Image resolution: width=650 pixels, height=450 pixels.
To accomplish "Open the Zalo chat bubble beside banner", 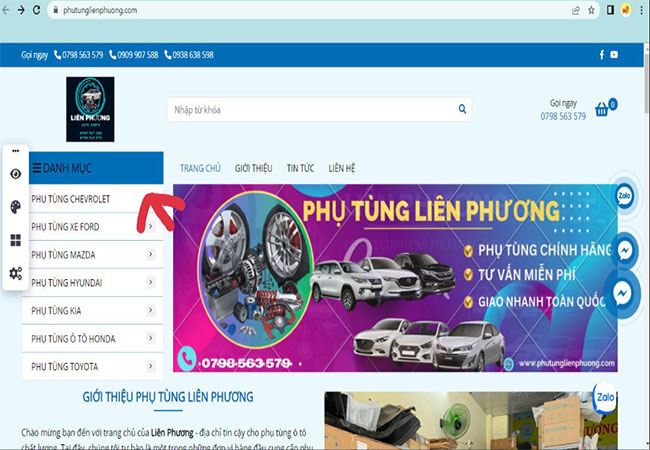I will 624,196.
